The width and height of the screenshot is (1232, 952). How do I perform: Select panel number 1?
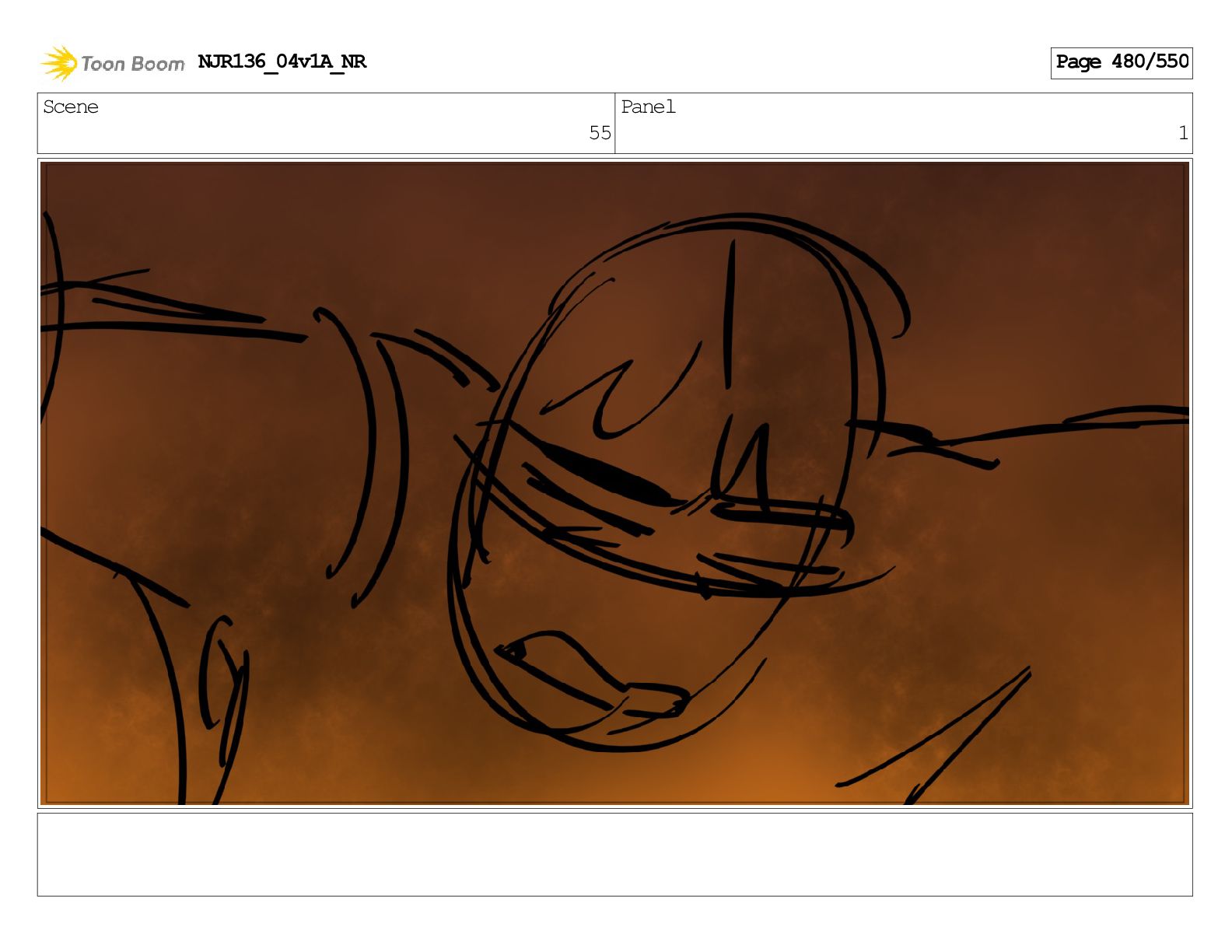point(1183,133)
